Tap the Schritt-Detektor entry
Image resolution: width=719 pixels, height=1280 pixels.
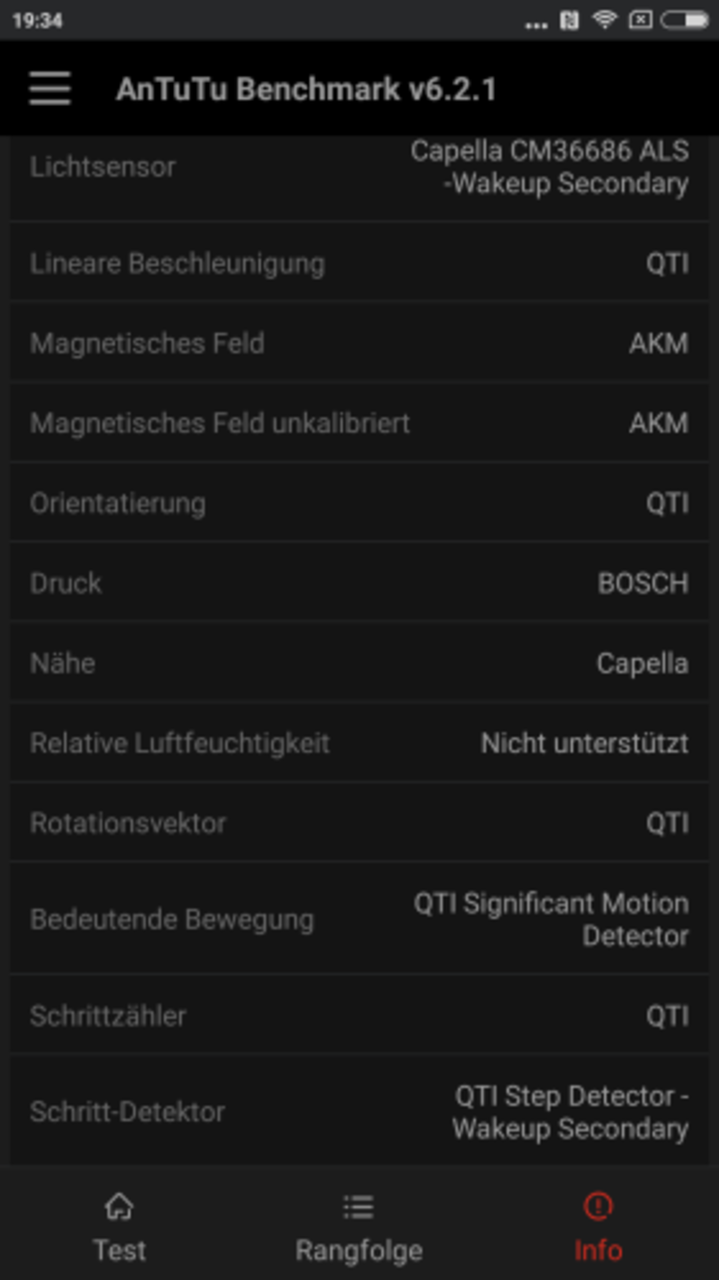[359, 1110]
